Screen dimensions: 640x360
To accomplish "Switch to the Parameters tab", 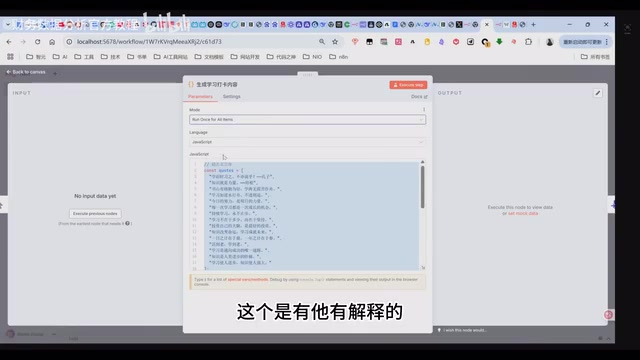I will pyautogui.click(x=200, y=97).
